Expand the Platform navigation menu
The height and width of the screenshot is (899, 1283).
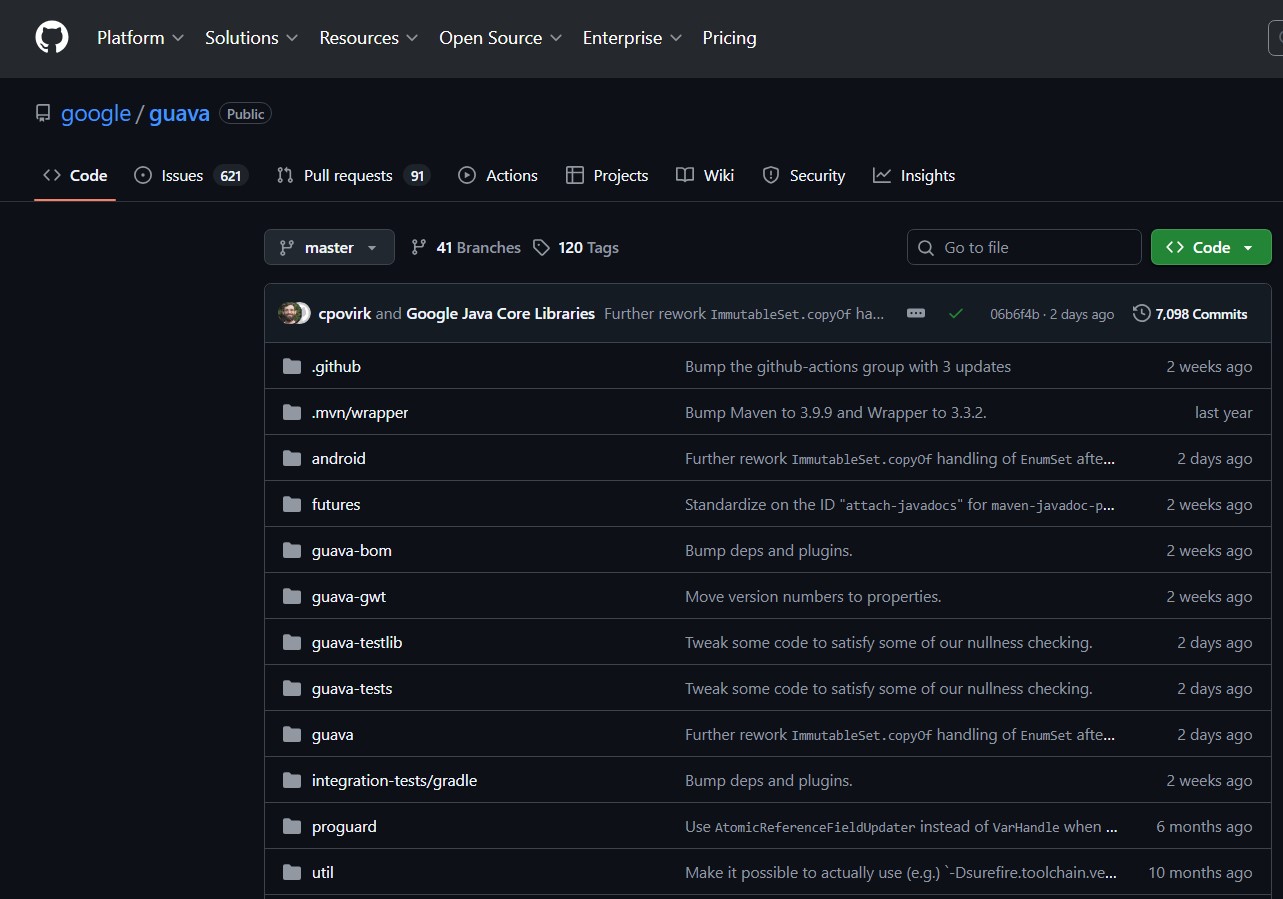140,38
